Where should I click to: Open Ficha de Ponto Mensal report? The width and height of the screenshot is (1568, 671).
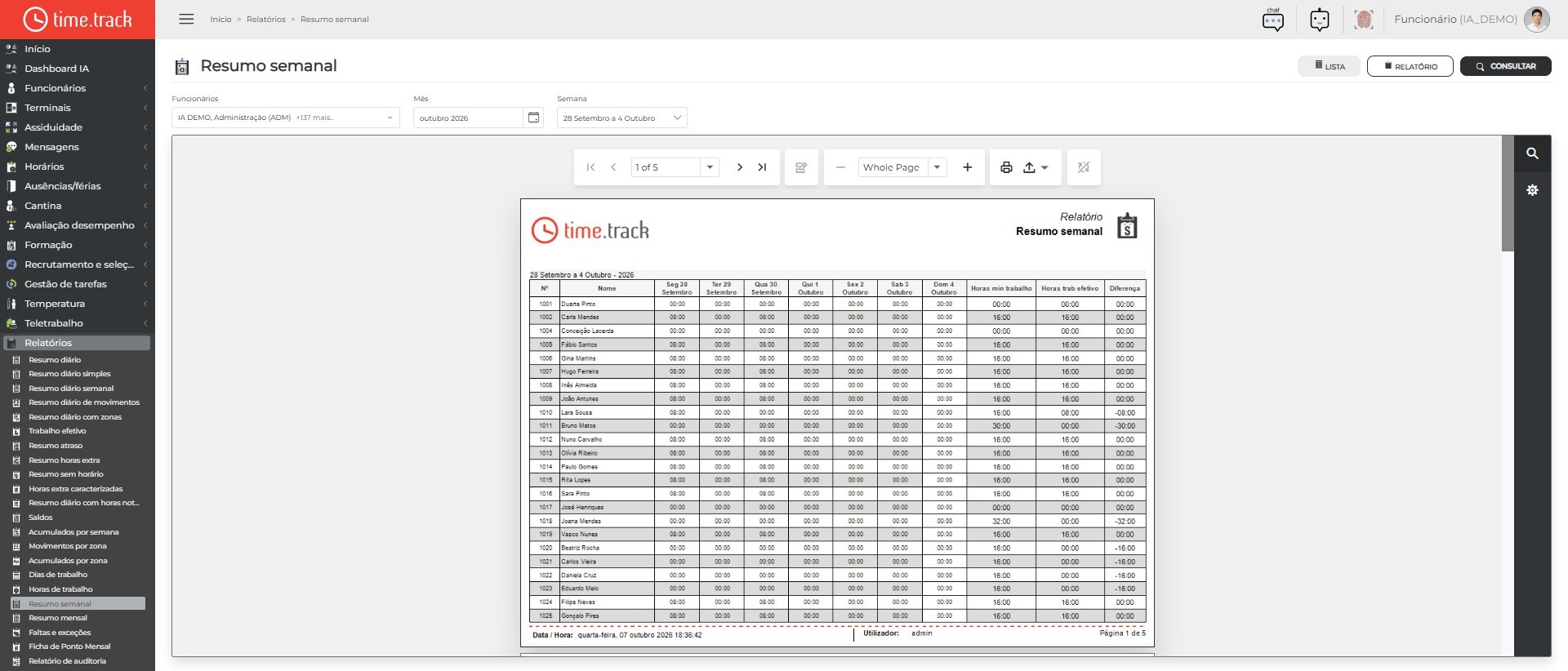(69, 647)
